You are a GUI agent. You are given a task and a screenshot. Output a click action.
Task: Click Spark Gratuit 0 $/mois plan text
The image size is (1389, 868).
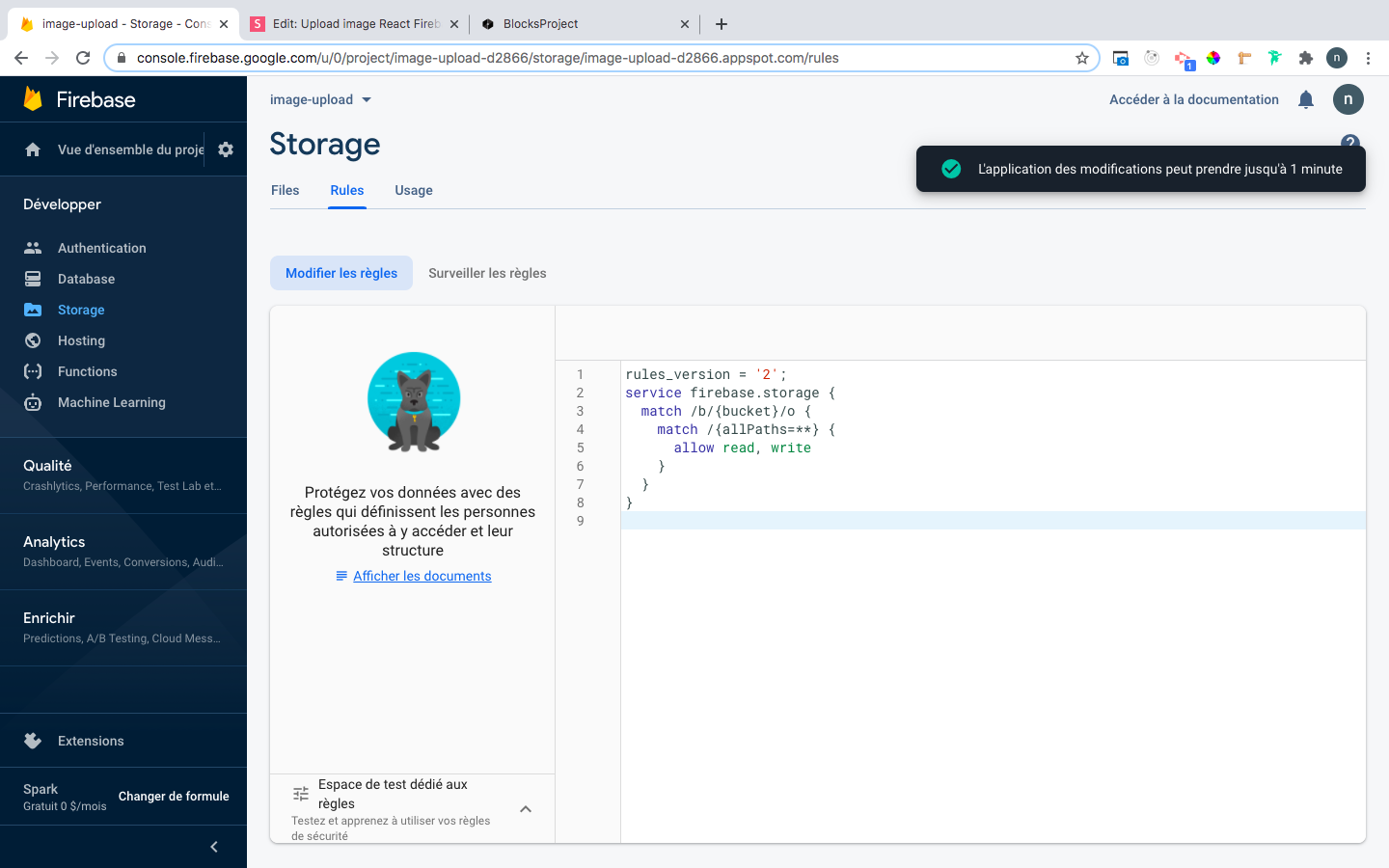click(x=65, y=797)
